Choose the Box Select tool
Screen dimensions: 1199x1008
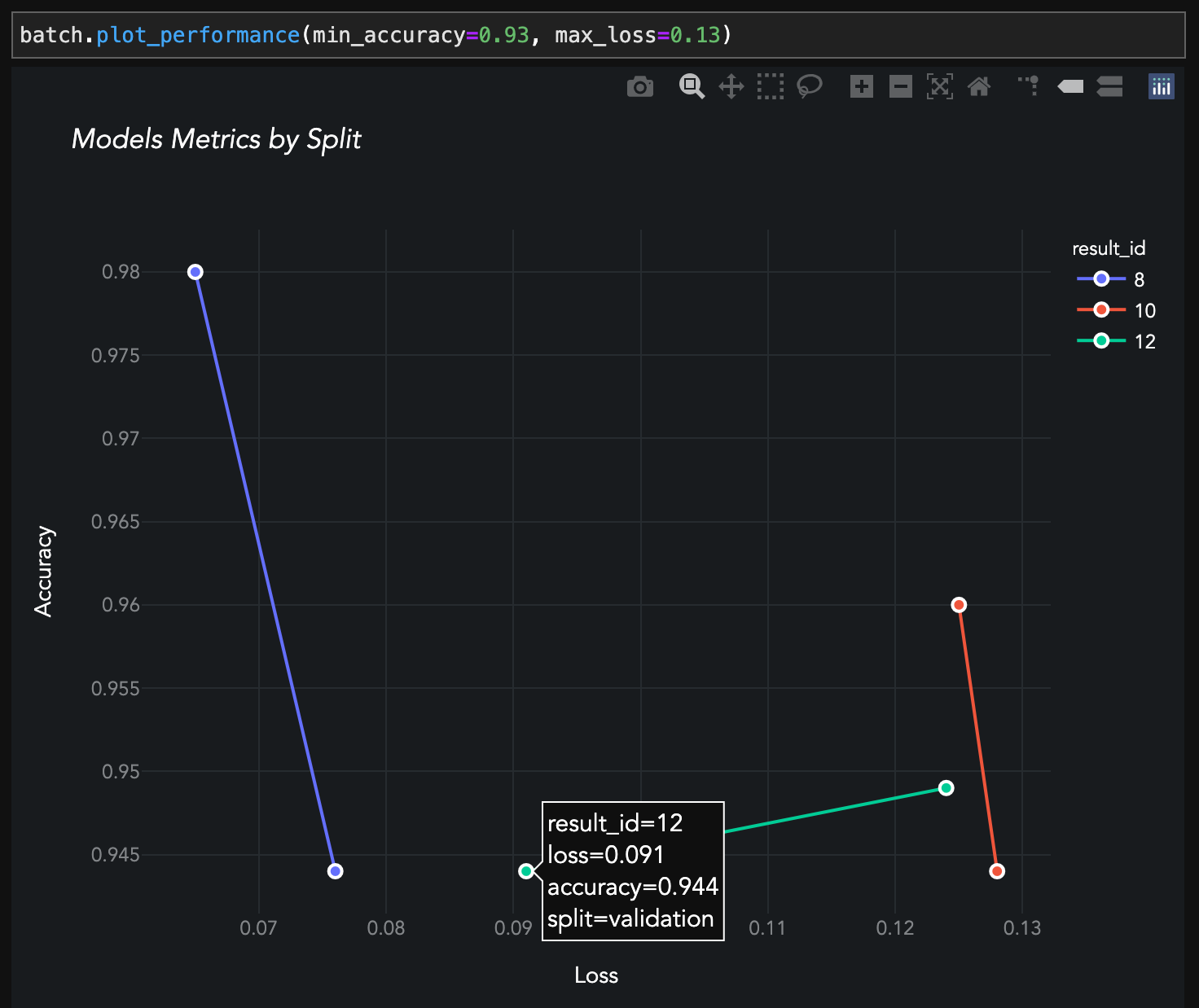(x=770, y=86)
